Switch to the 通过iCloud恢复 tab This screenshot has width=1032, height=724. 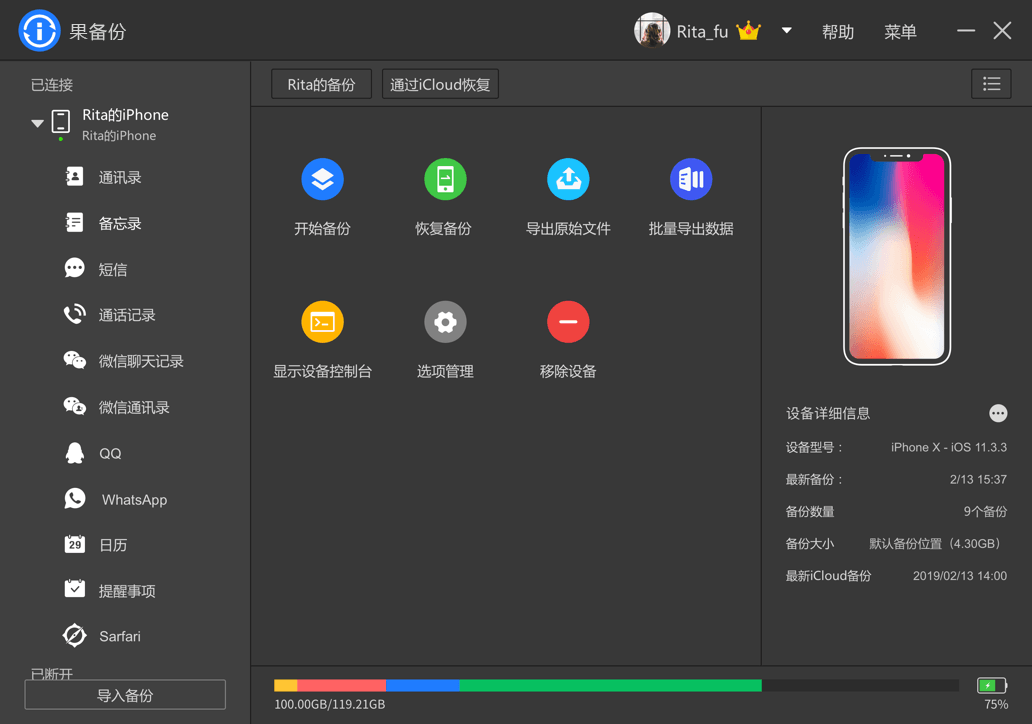(x=440, y=84)
